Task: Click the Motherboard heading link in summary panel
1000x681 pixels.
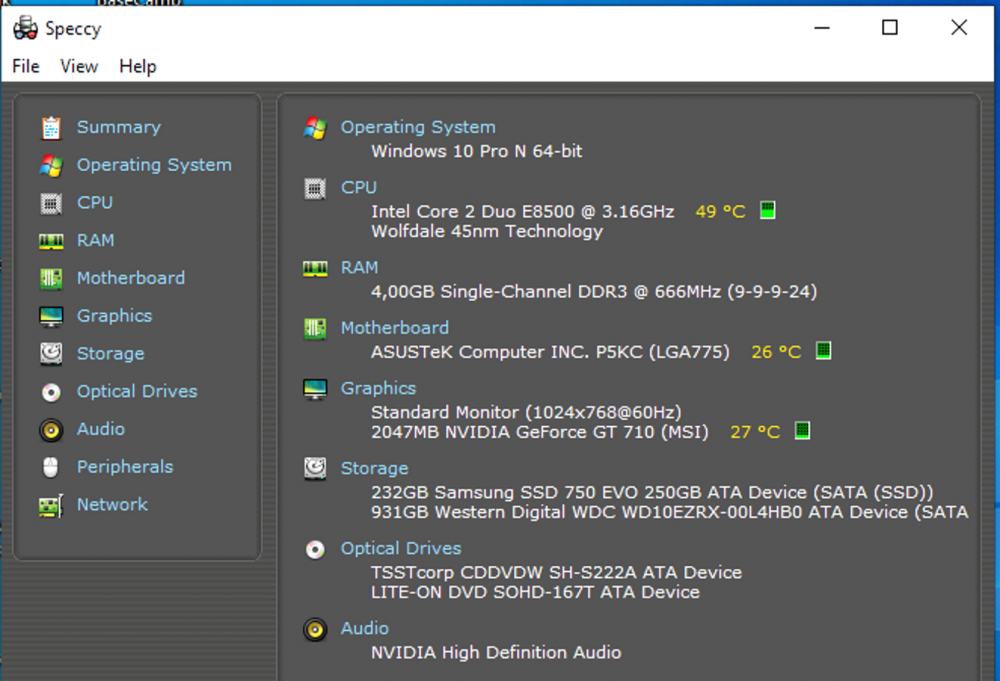Action: (x=395, y=327)
